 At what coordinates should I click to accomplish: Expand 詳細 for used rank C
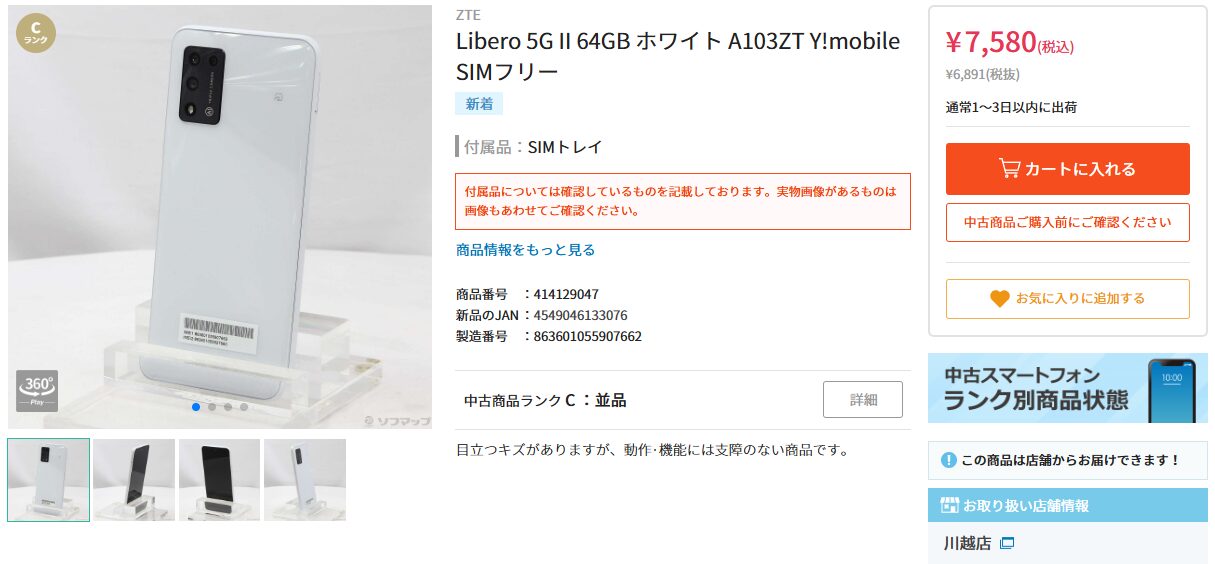[863, 399]
